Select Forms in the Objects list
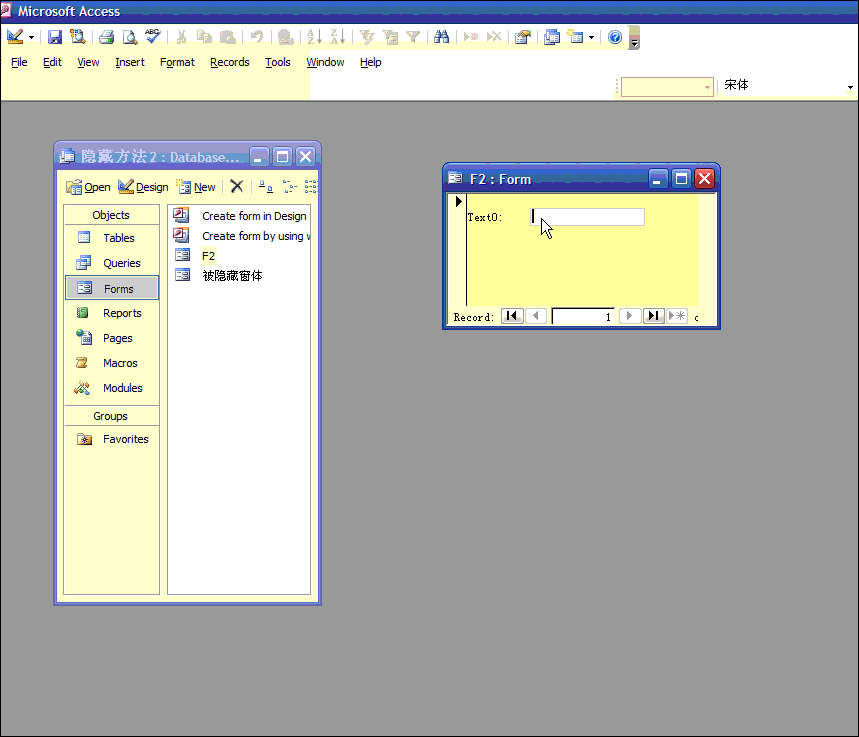Viewport: 859px width, 737px height. pos(112,288)
